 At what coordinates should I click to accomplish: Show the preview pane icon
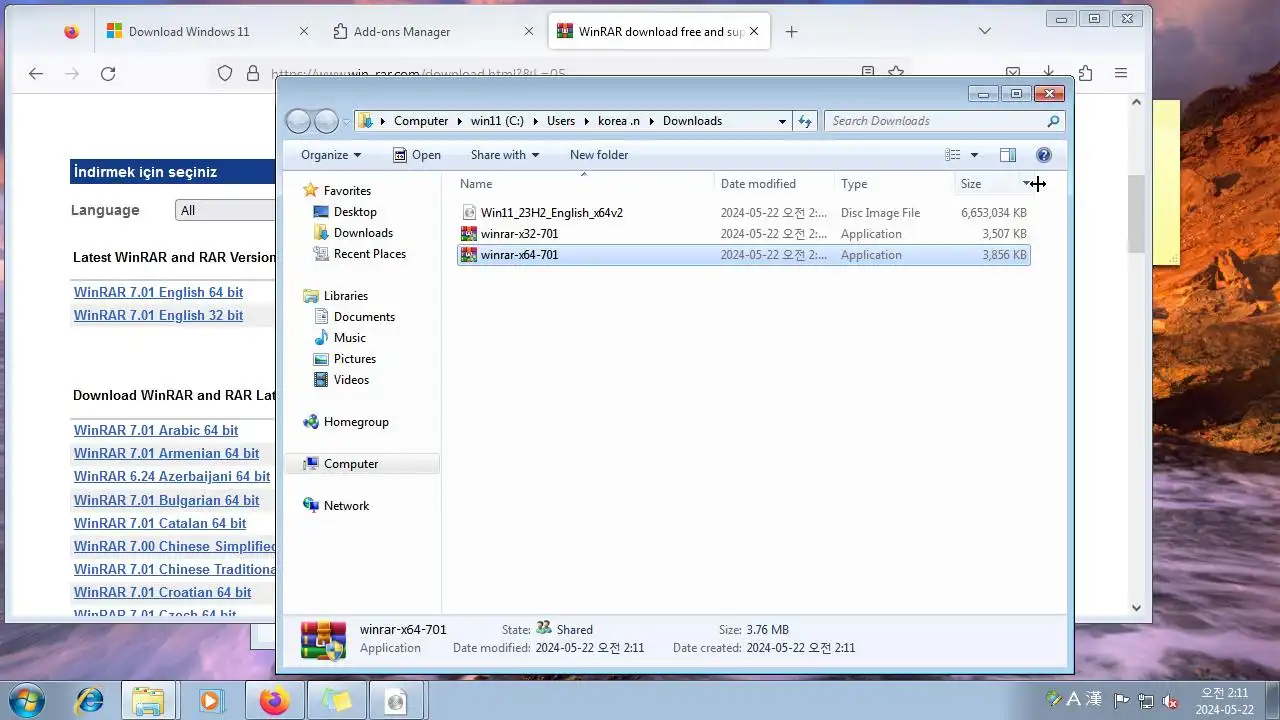1008,155
